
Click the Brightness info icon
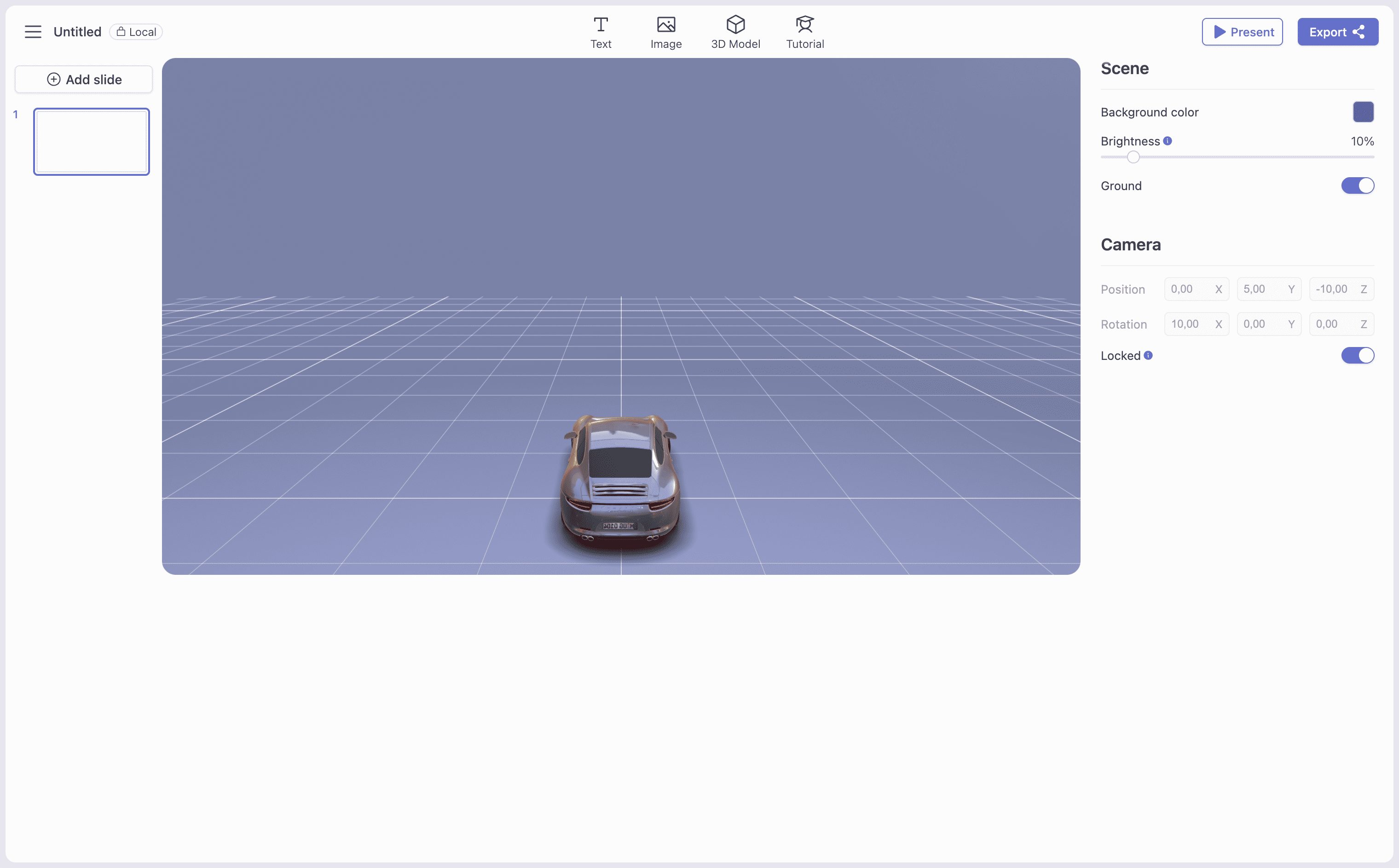coord(1168,141)
